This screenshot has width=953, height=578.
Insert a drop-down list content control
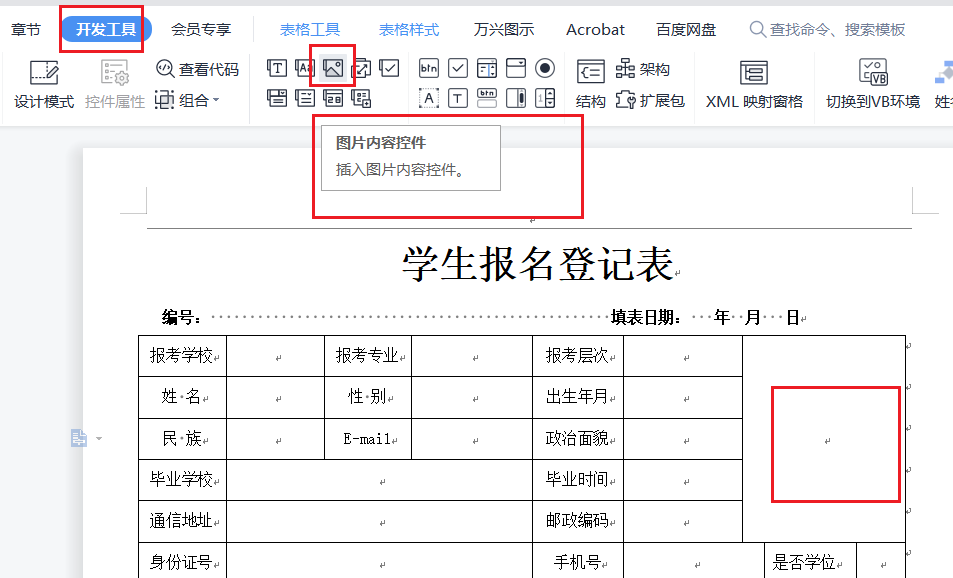pos(305,98)
